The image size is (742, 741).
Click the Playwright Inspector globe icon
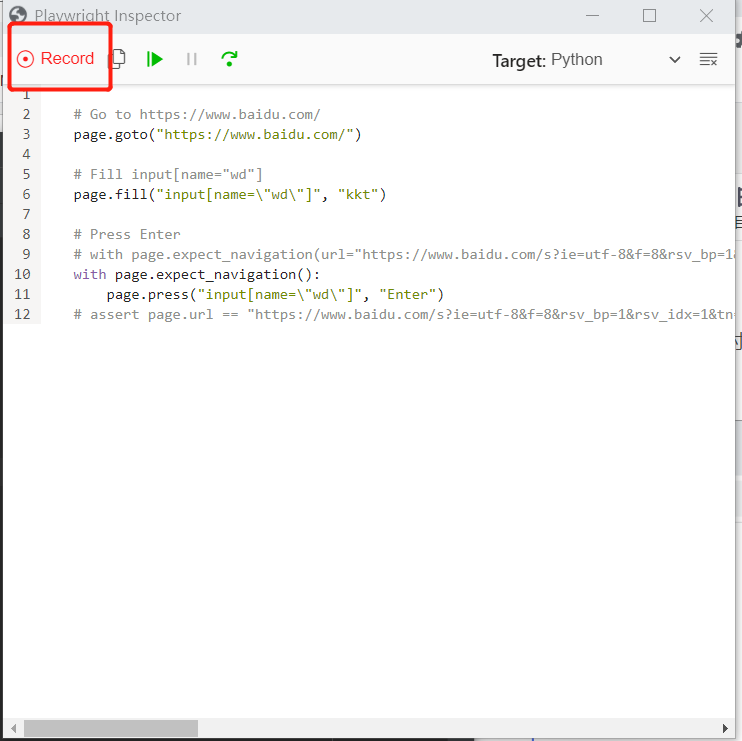click(x=18, y=15)
